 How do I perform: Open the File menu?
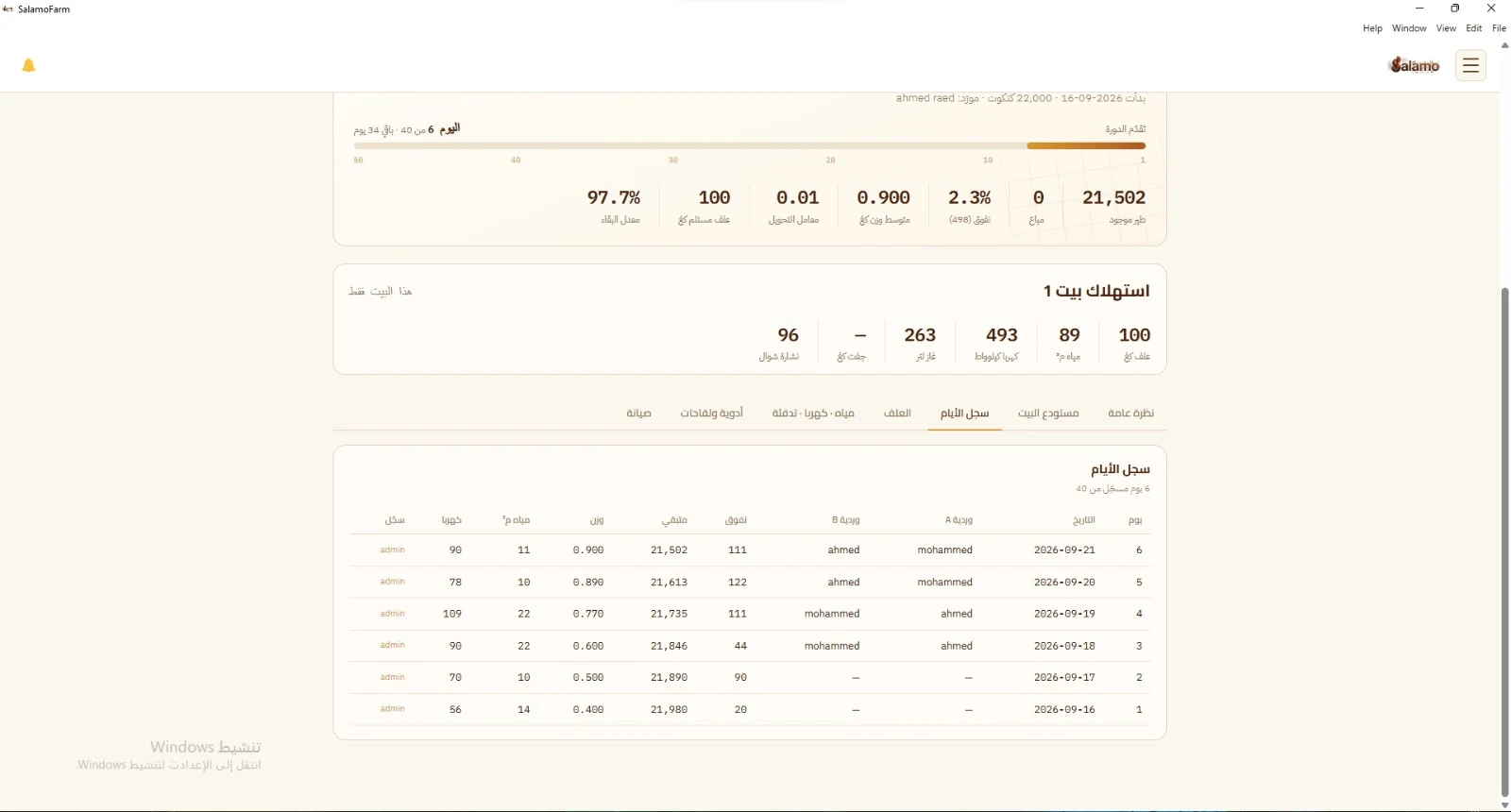1499,28
